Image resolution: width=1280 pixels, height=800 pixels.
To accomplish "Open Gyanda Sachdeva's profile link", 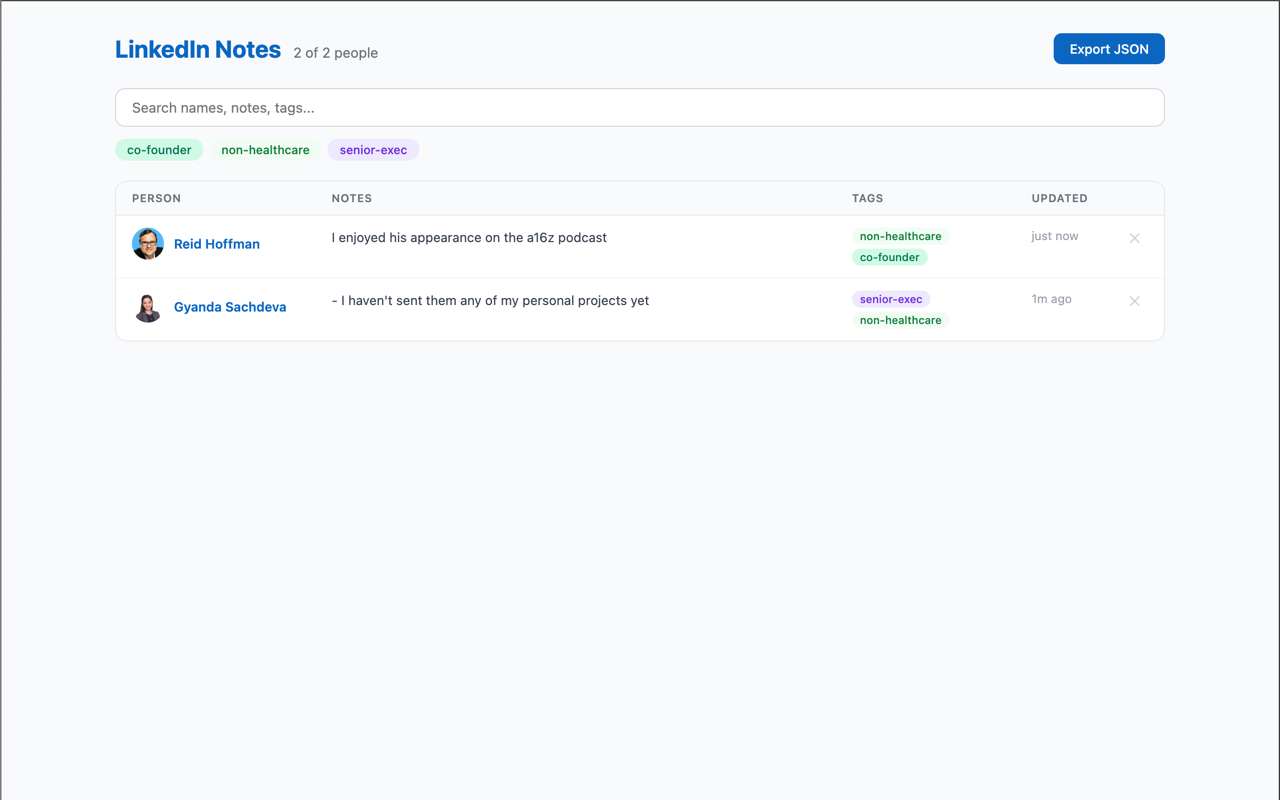I will pos(230,307).
